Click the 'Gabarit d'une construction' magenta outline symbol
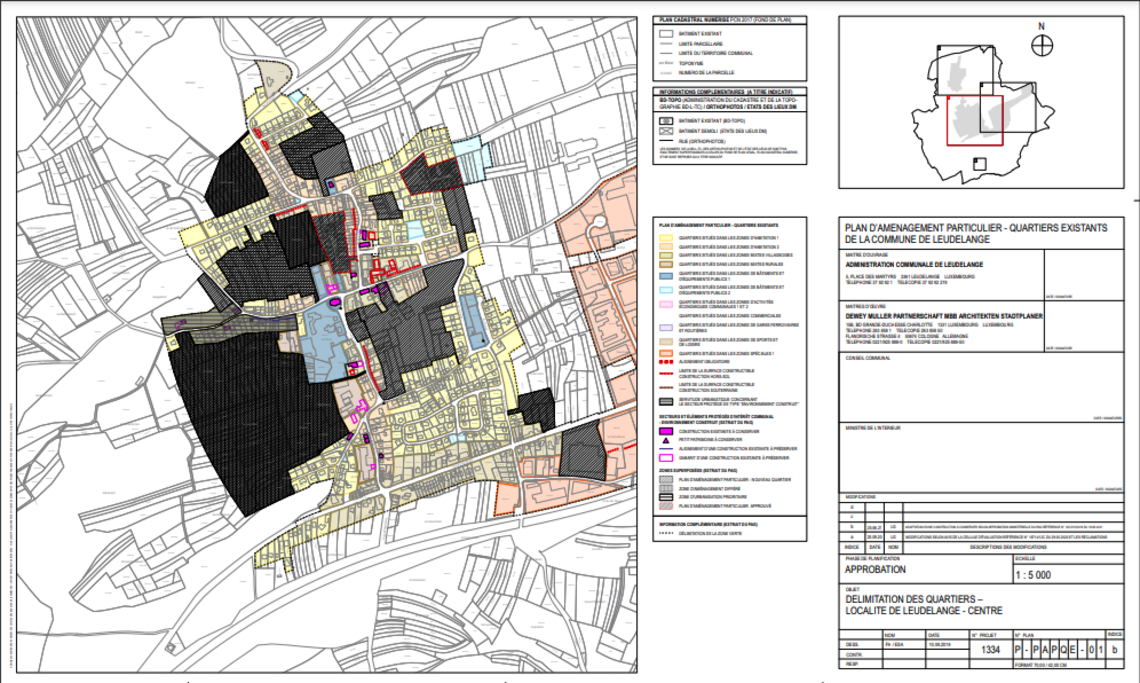 (665, 458)
